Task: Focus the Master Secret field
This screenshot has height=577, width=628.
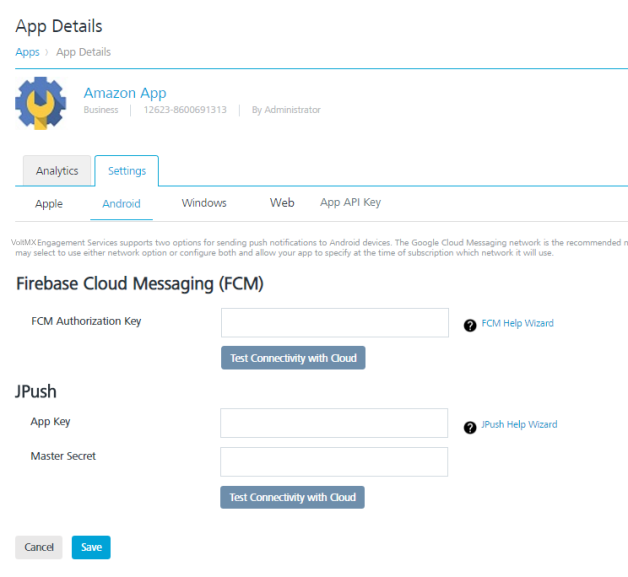Action: click(334, 462)
